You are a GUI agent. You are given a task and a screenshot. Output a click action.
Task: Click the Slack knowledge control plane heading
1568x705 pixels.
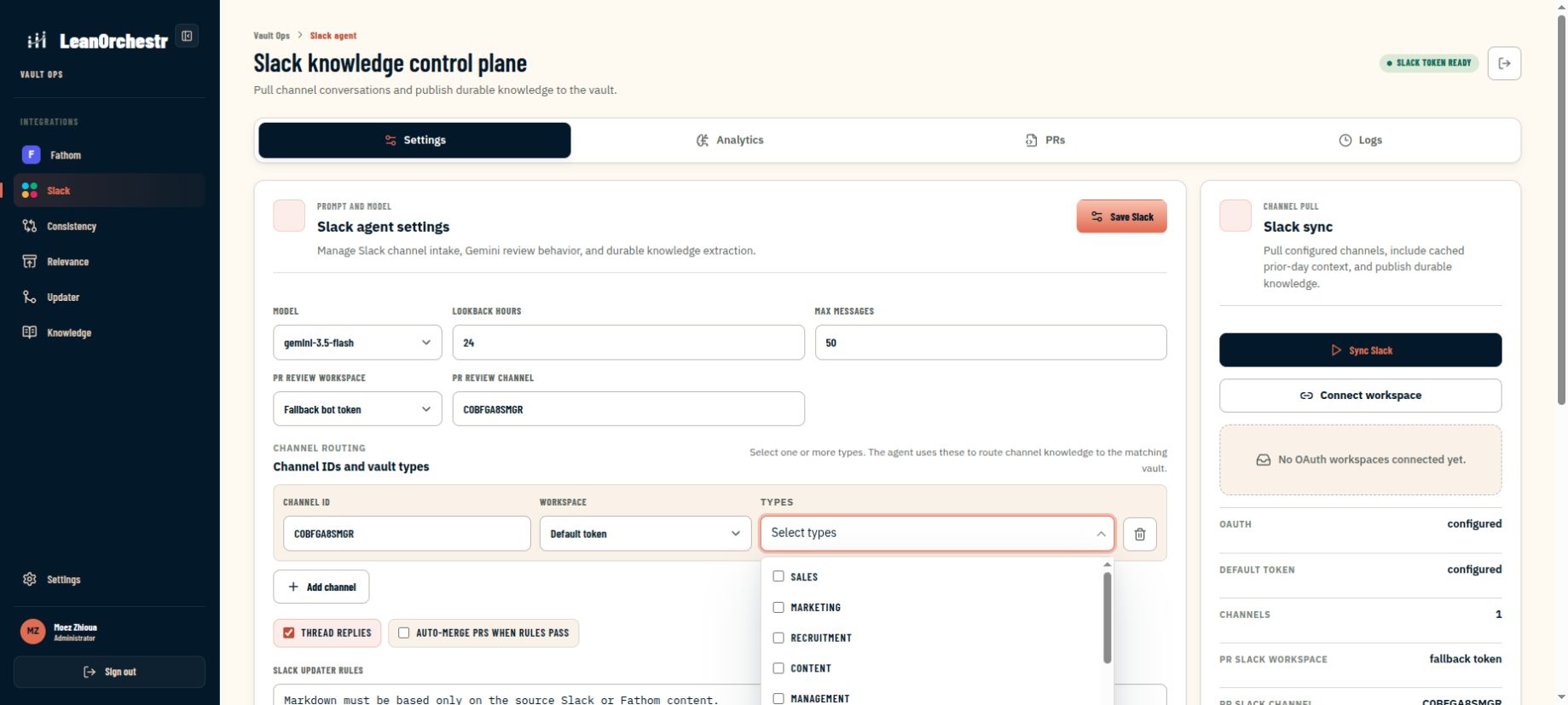pos(390,63)
